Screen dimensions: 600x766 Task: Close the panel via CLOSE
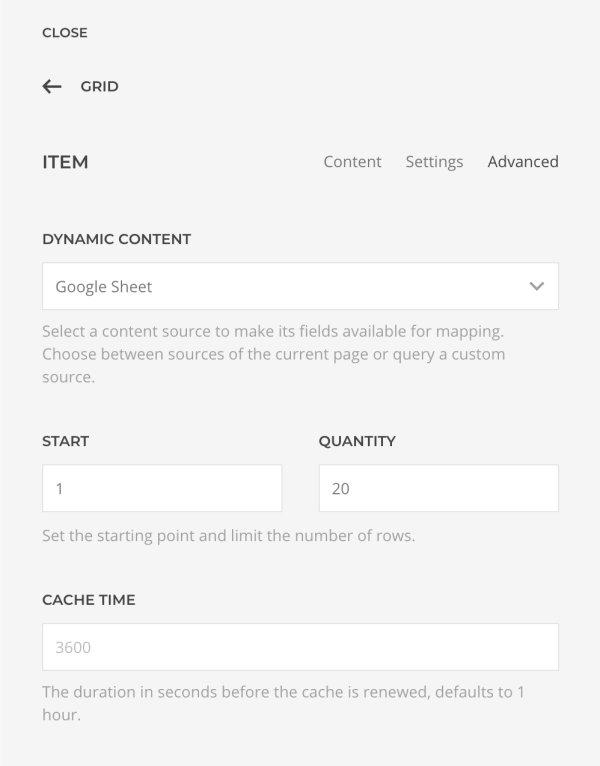[65, 33]
